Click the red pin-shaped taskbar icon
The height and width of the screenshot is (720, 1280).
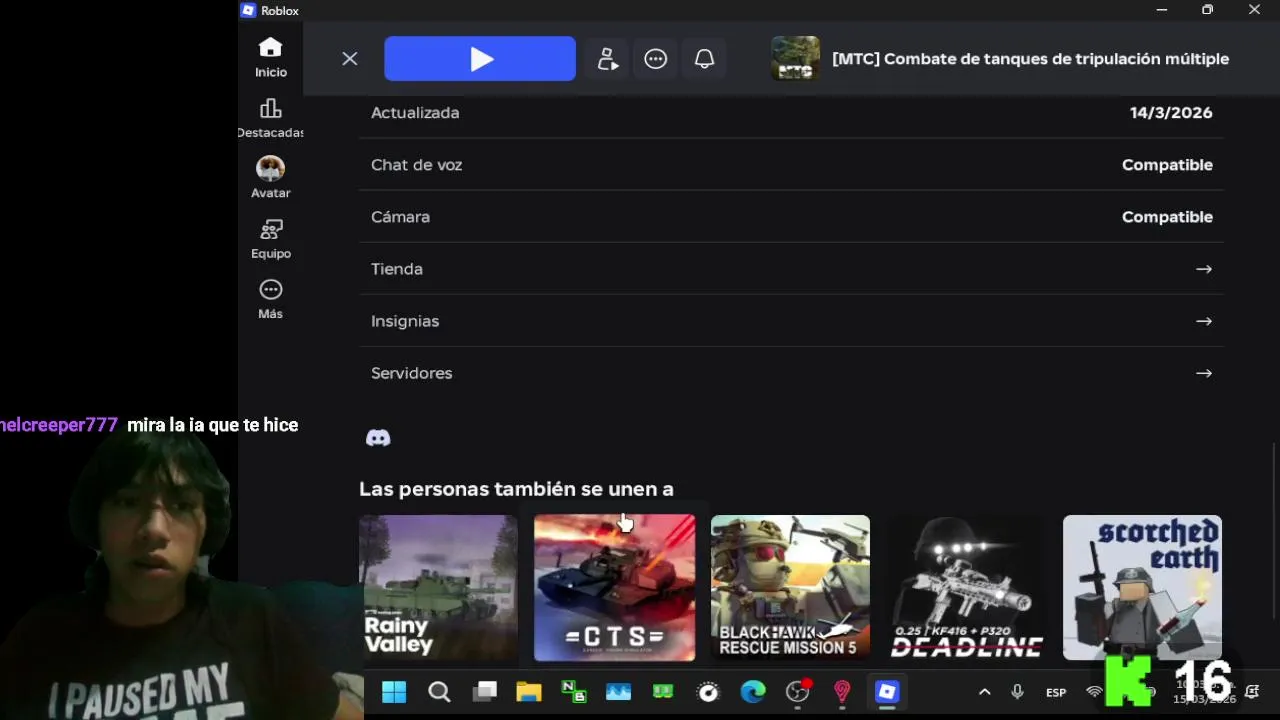pos(842,692)
